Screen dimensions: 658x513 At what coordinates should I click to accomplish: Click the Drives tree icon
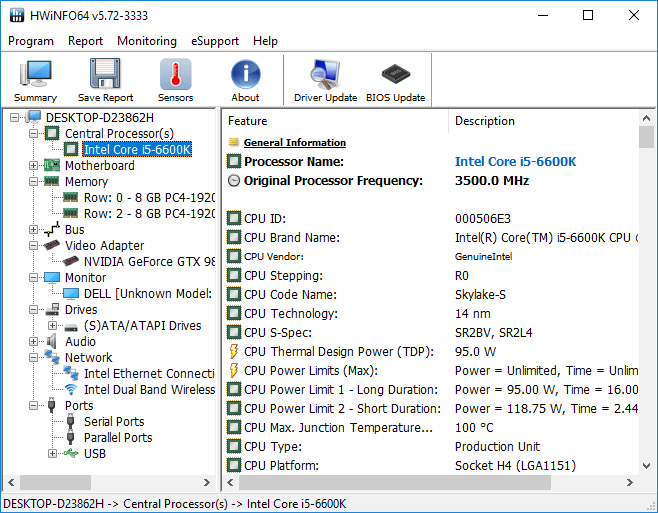click(52, 309)
